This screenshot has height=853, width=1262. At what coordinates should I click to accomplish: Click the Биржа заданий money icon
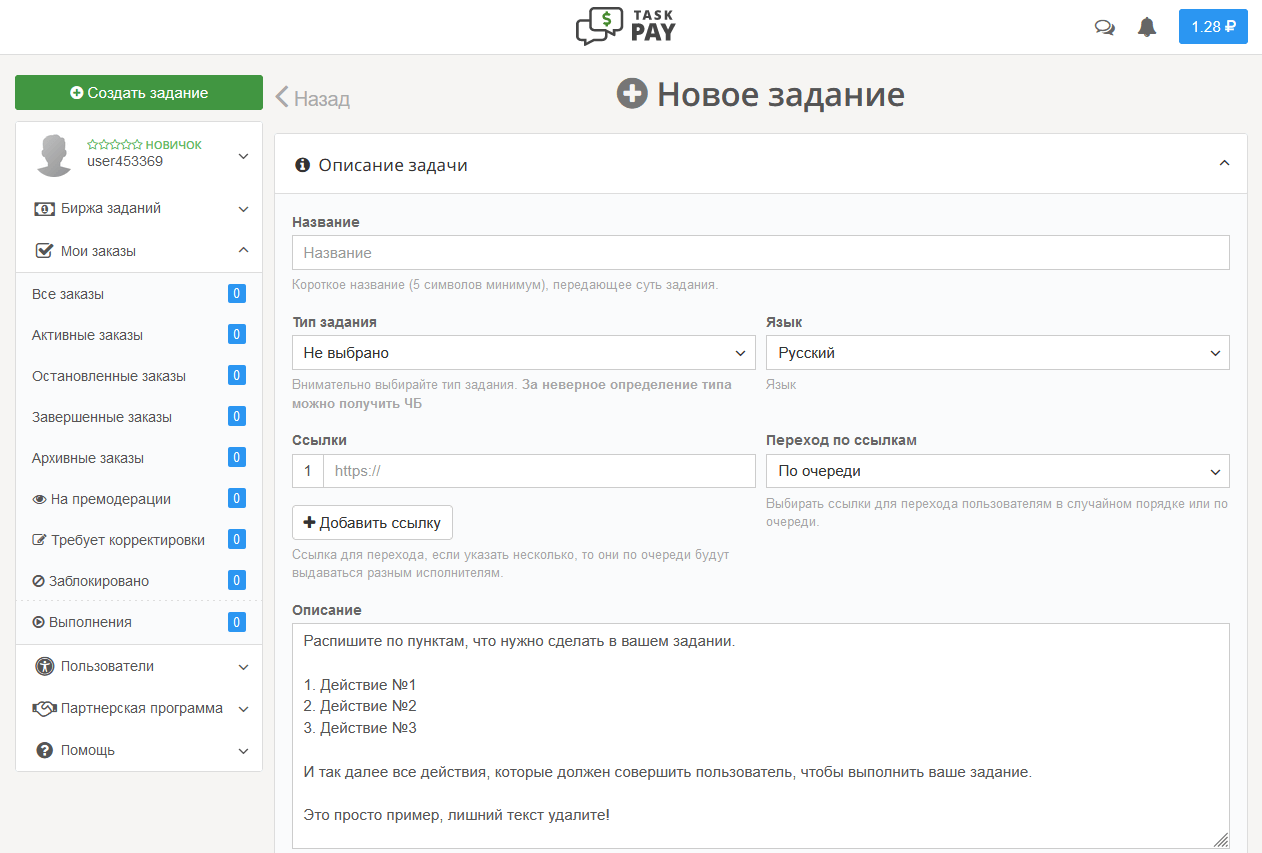44,209
